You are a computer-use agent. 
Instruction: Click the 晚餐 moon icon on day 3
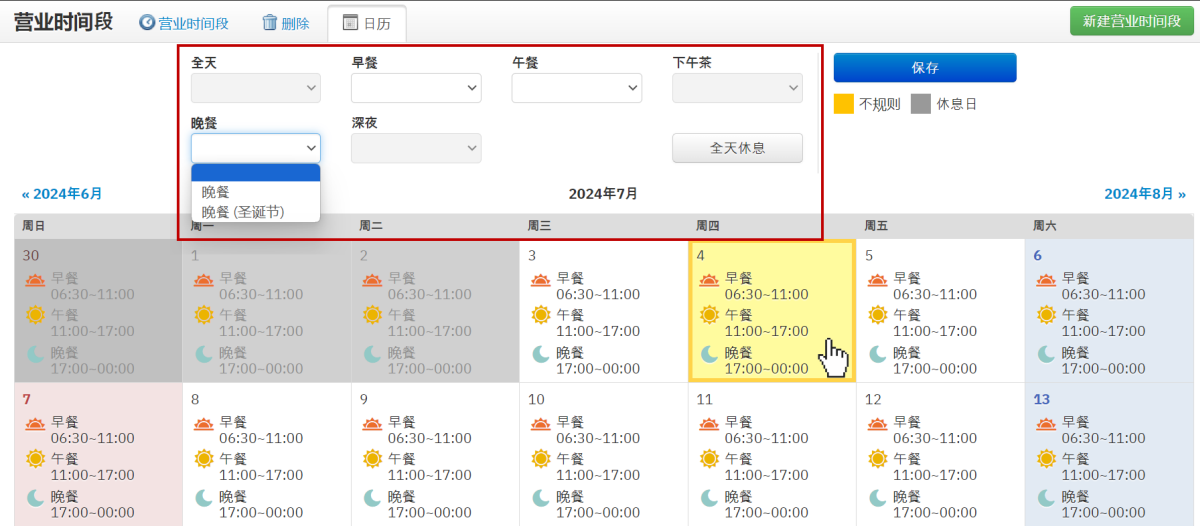pyautogui.click(x=541, y=353)
